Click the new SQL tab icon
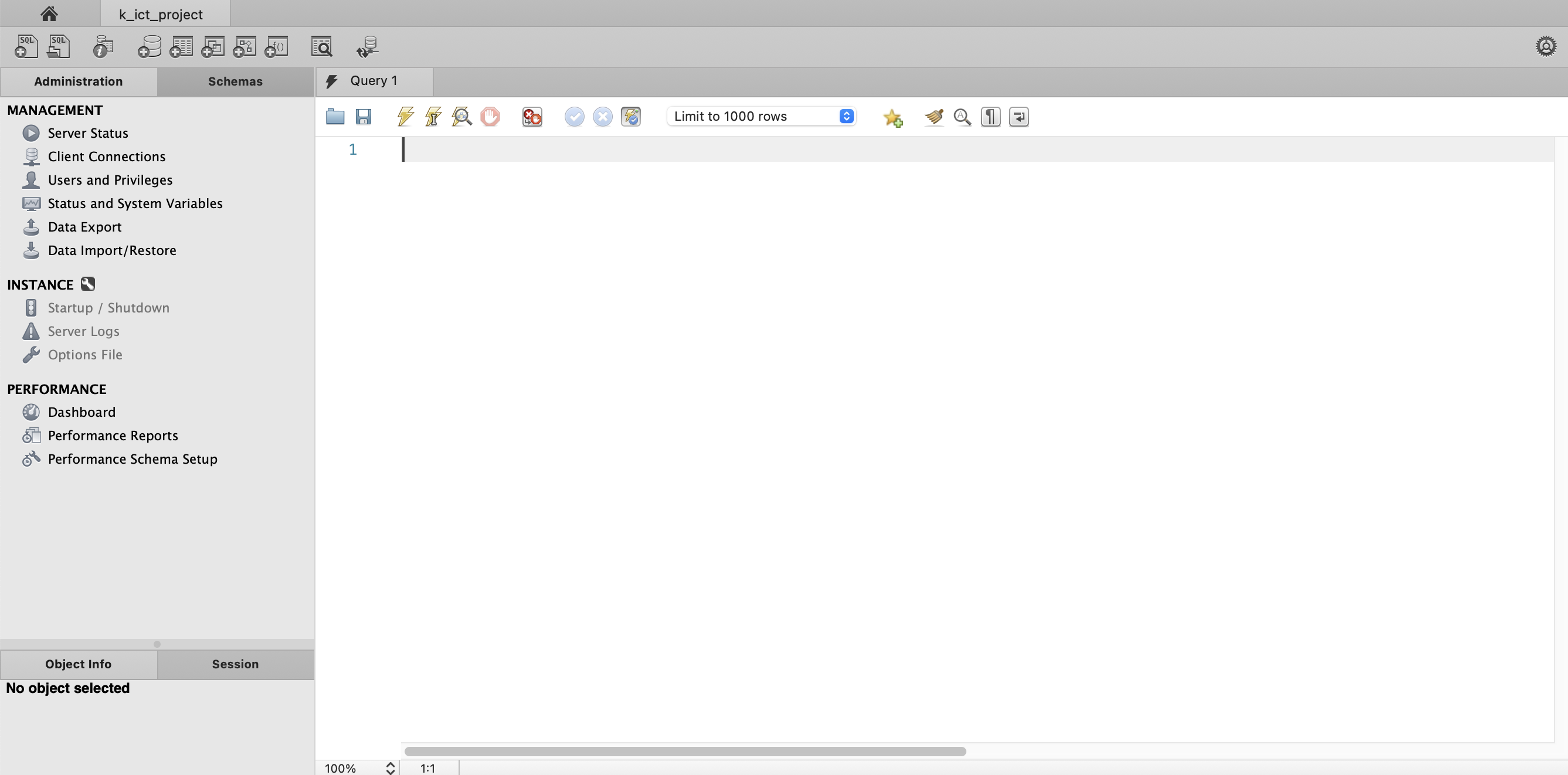The width and height of the screenshot is (1568, 775). [x=26, y=46]
